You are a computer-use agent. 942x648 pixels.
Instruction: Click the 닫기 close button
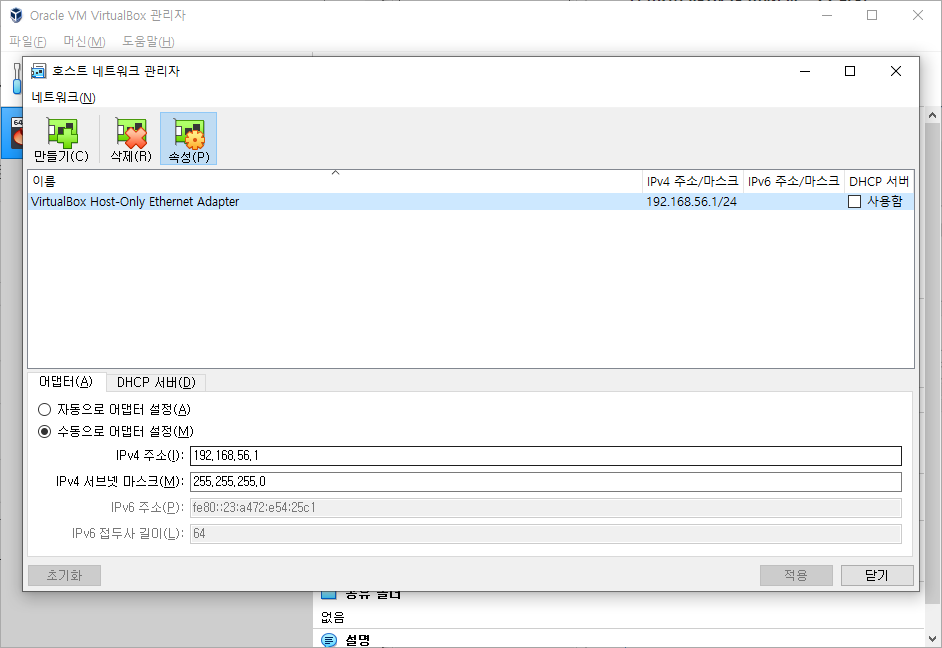877,575
